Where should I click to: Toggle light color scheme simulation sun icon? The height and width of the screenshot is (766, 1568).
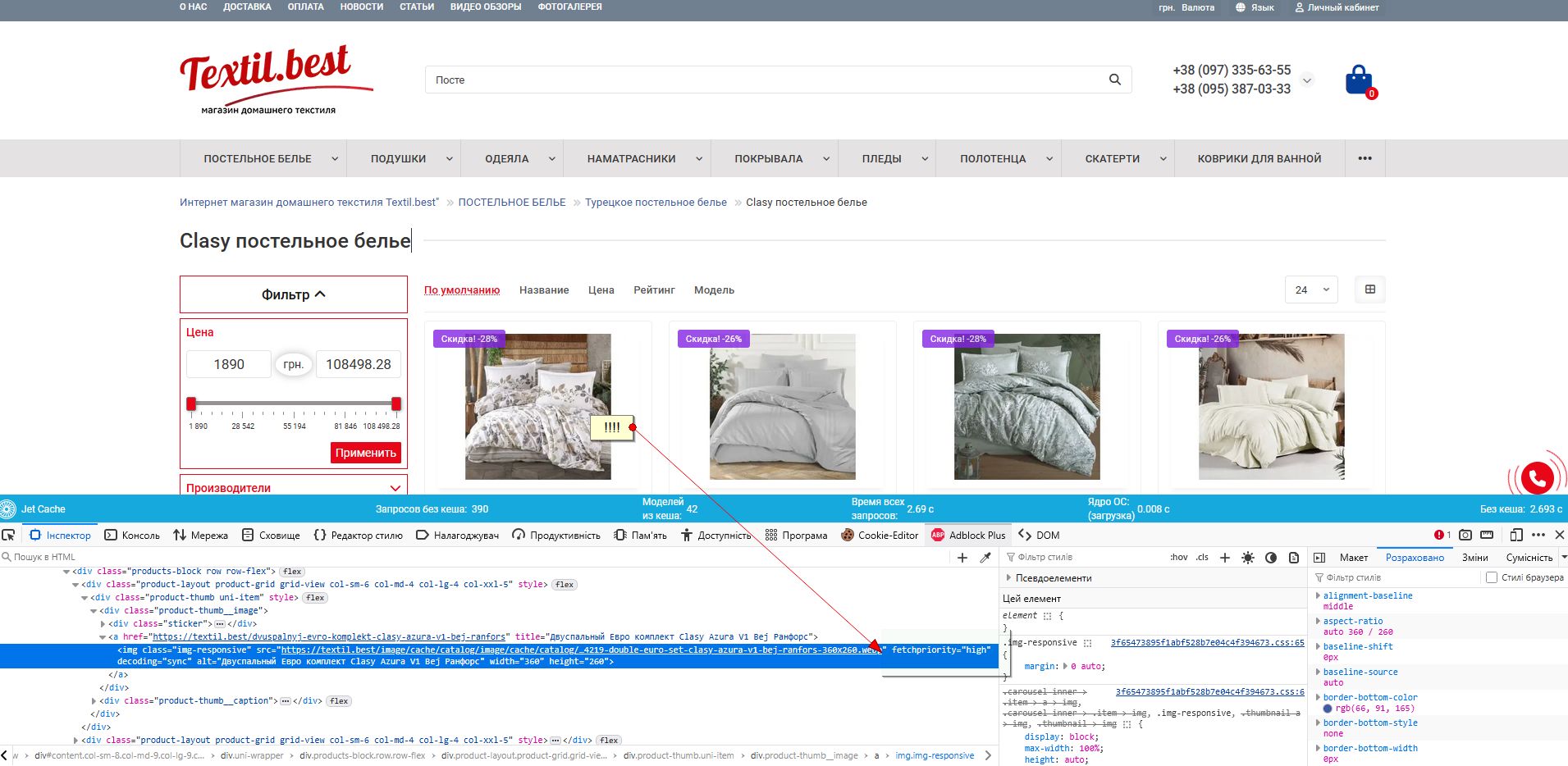1247,558
